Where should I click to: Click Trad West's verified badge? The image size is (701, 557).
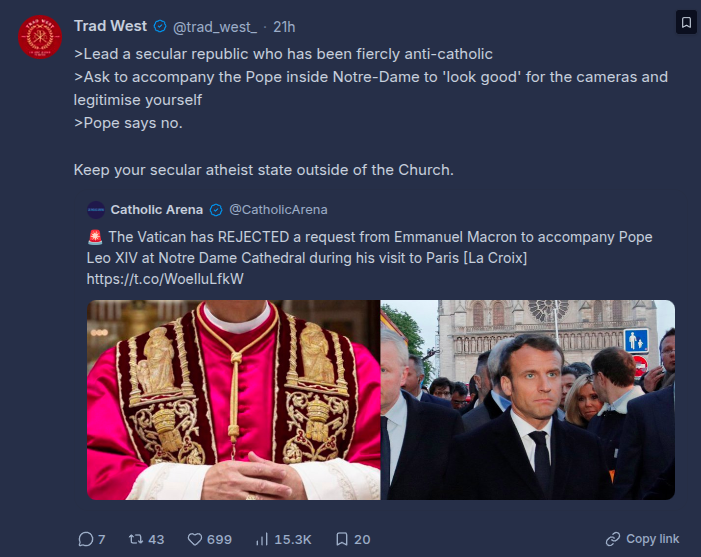(160, 26)
